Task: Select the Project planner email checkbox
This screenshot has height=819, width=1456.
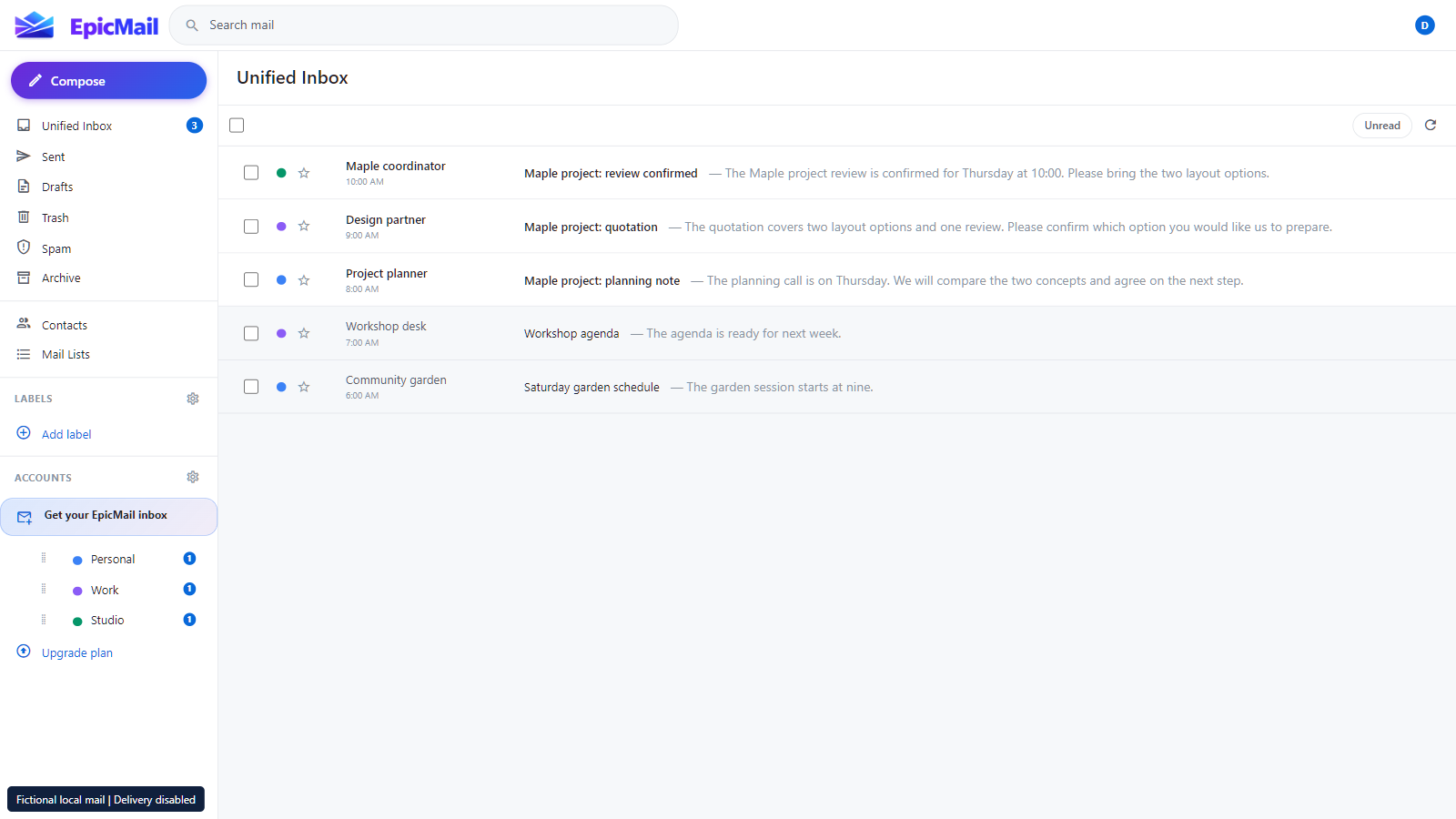Action: [251, 280]
